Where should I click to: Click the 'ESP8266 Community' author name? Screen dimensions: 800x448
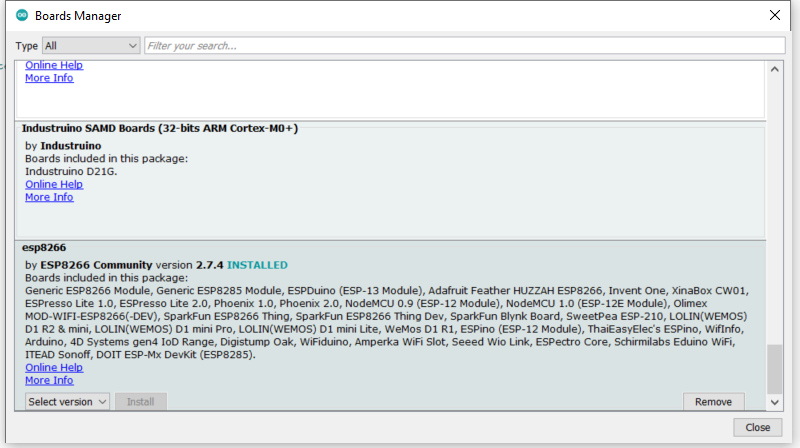(96, 265)
